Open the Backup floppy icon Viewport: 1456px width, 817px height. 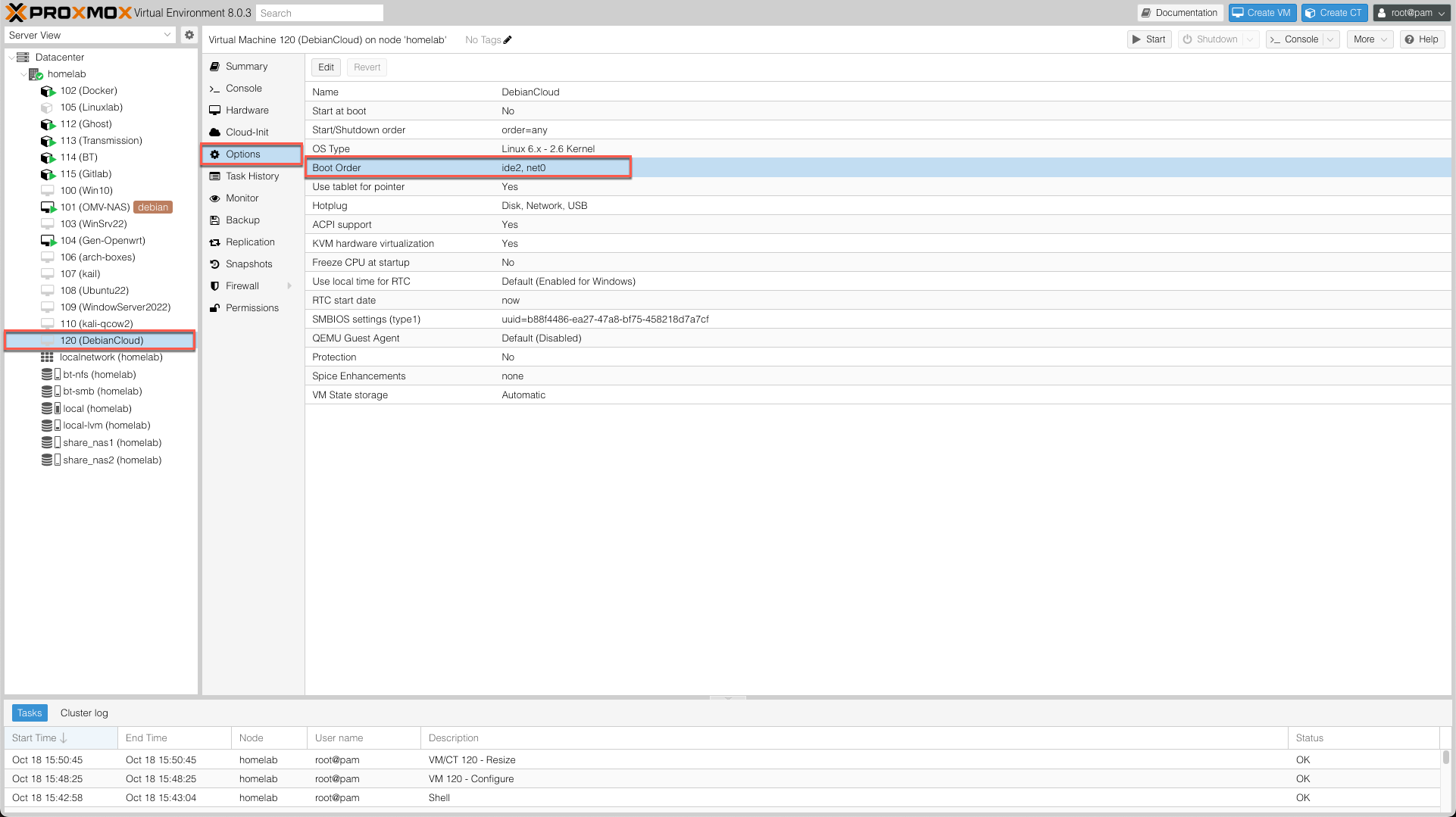click(x=215, y=220)
